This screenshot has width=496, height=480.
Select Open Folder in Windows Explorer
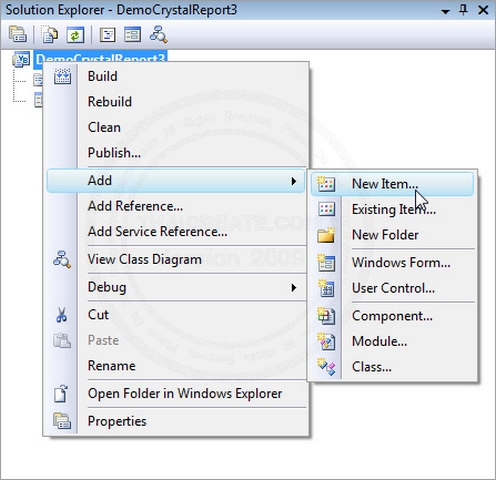point(185,394)
